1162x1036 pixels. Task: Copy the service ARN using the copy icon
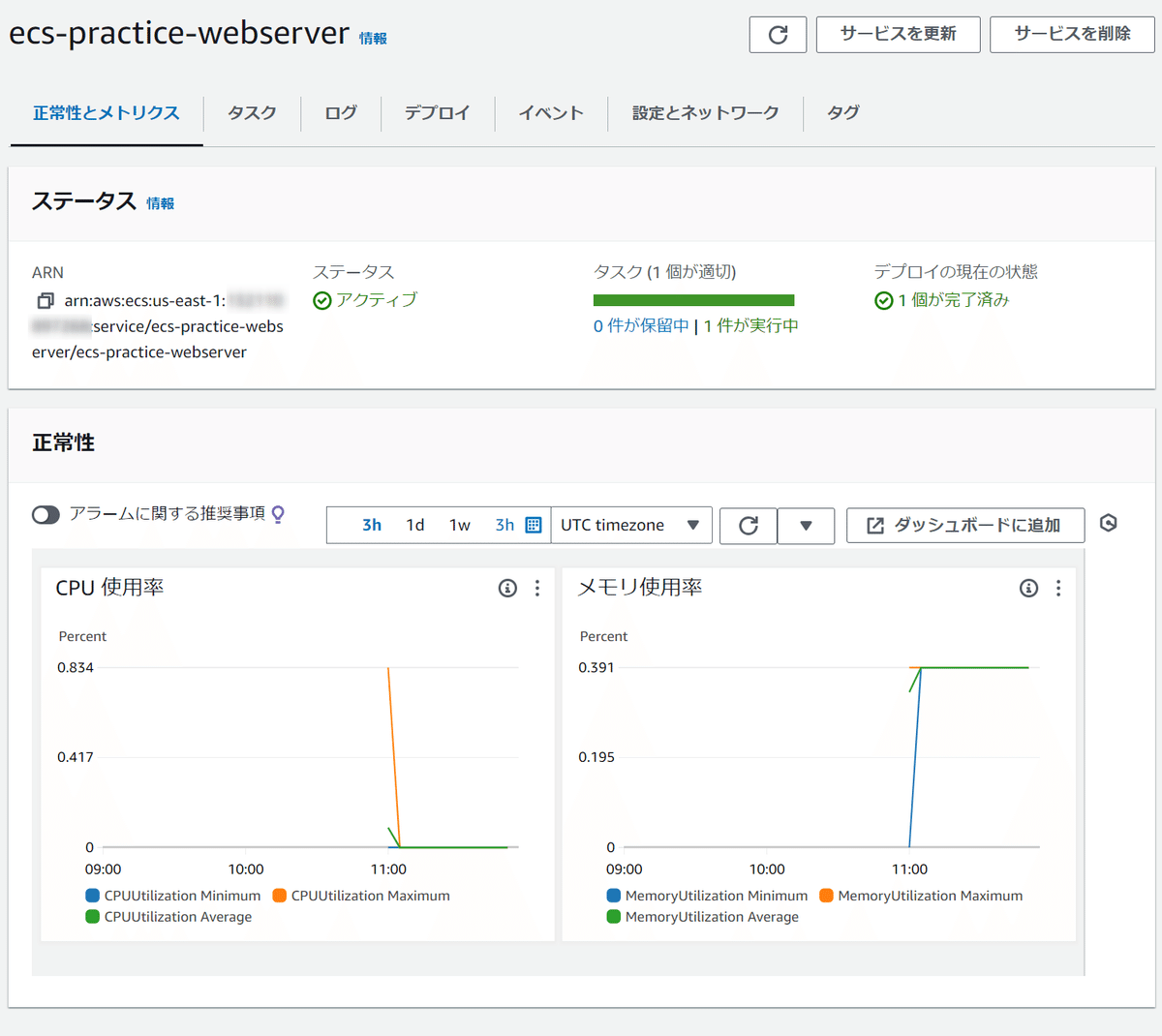(45, 301)
